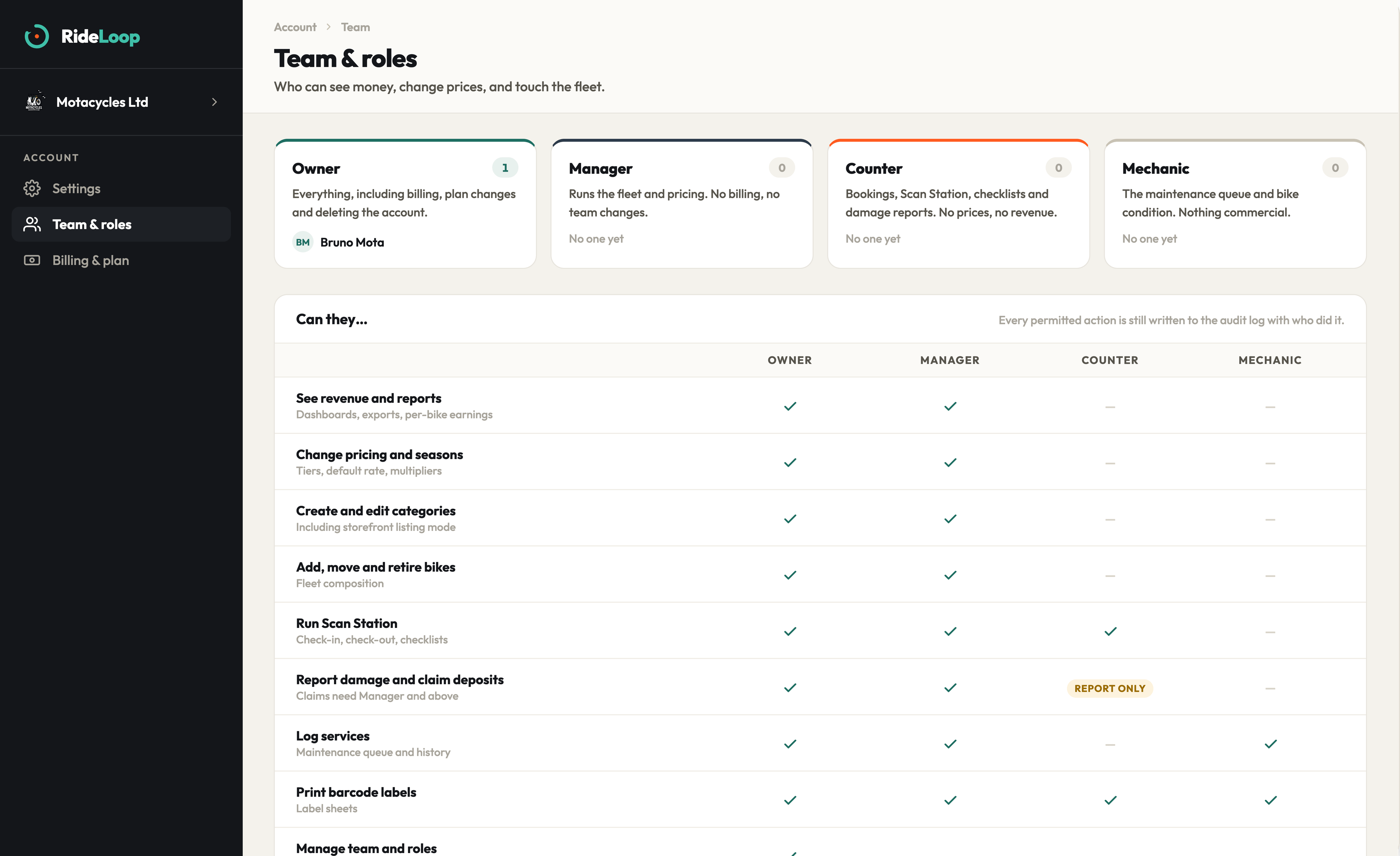Click the breadcrumb separator chevron

(328, 27)
